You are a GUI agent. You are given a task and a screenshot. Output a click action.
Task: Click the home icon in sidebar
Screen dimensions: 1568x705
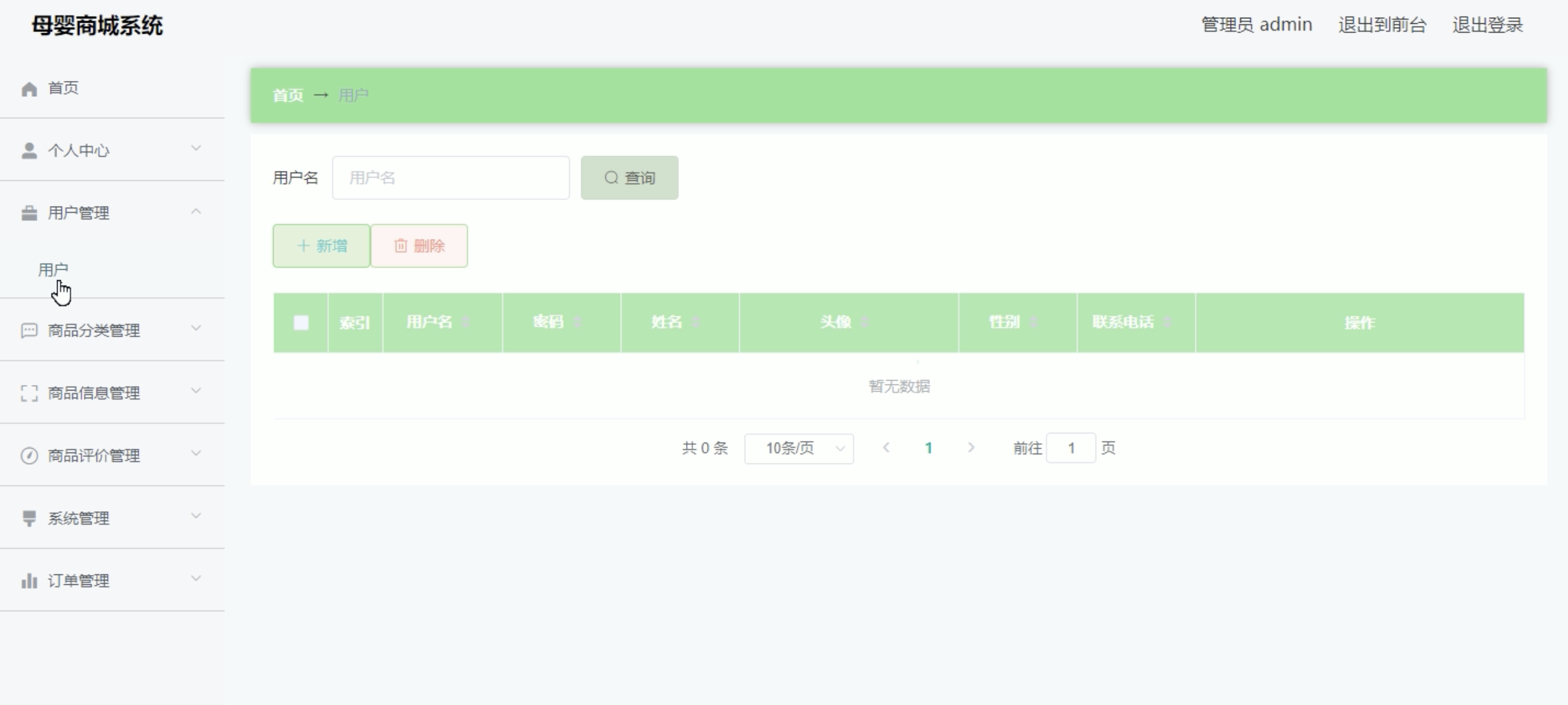click(29, 89)
